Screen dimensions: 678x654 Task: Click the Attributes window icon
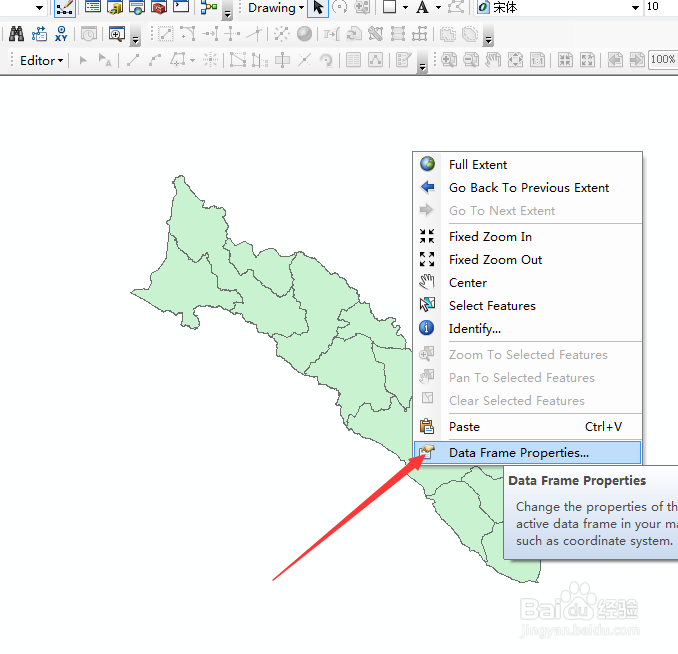353,60
